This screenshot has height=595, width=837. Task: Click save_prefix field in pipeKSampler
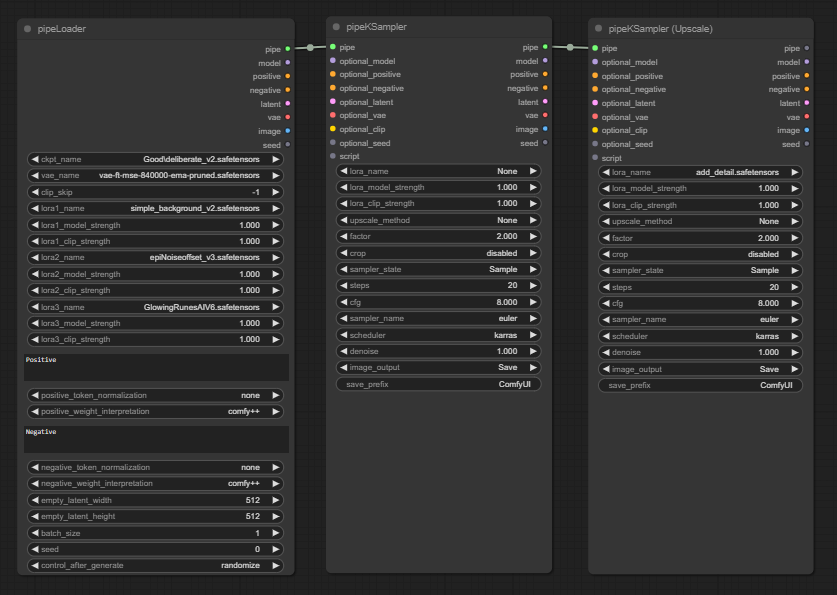(x=438, y=384)
